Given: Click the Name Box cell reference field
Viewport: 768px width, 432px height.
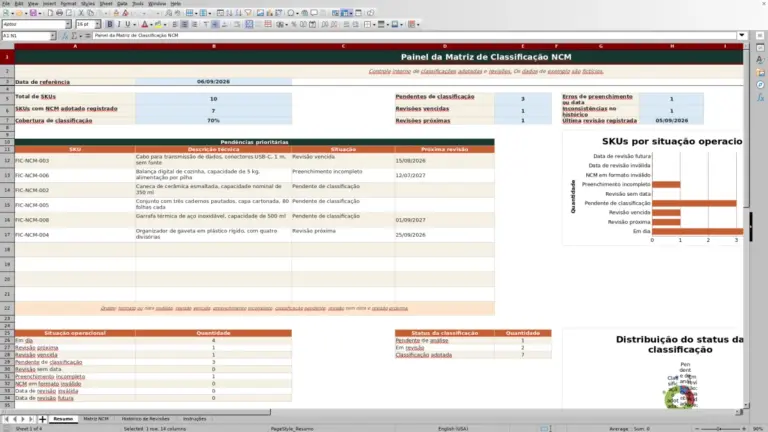Looking at the screenshot, I should tap(26, 36).
